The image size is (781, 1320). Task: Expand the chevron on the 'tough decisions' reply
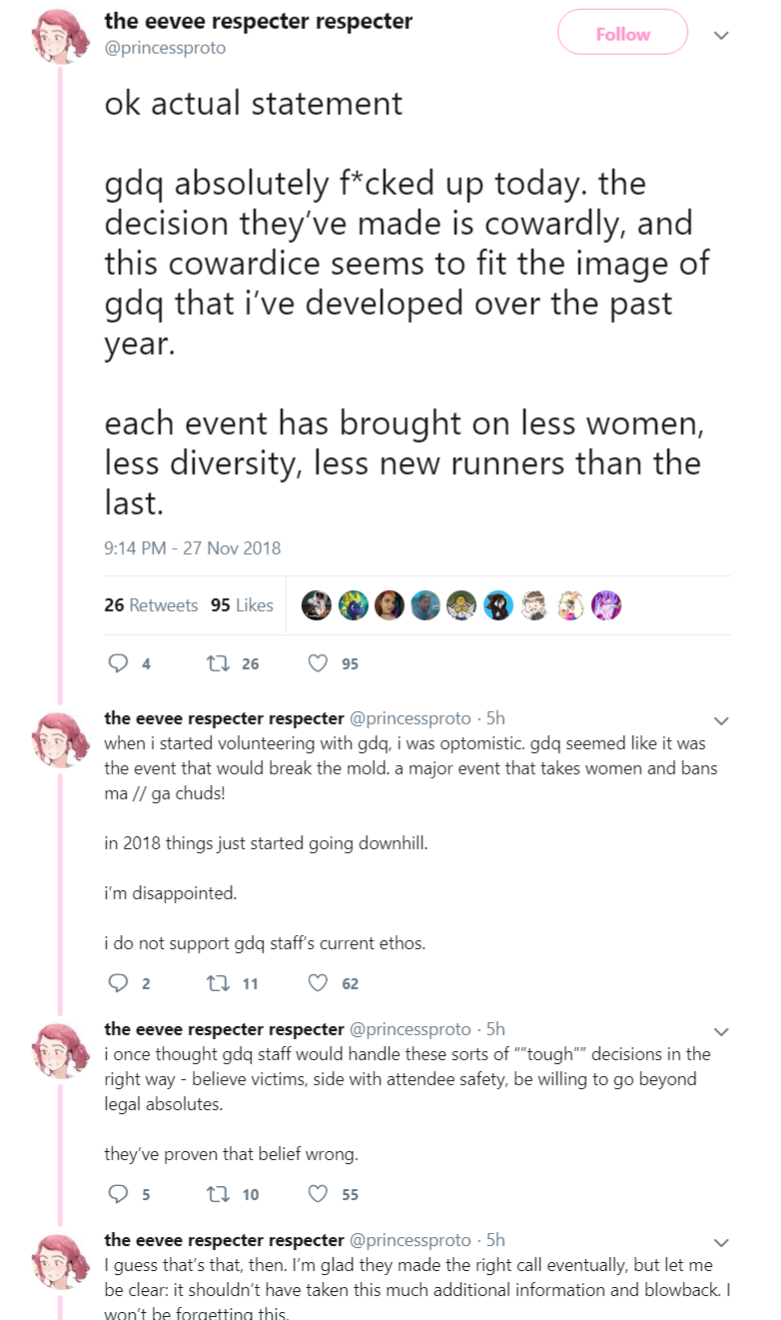[x=721, y=1031]
